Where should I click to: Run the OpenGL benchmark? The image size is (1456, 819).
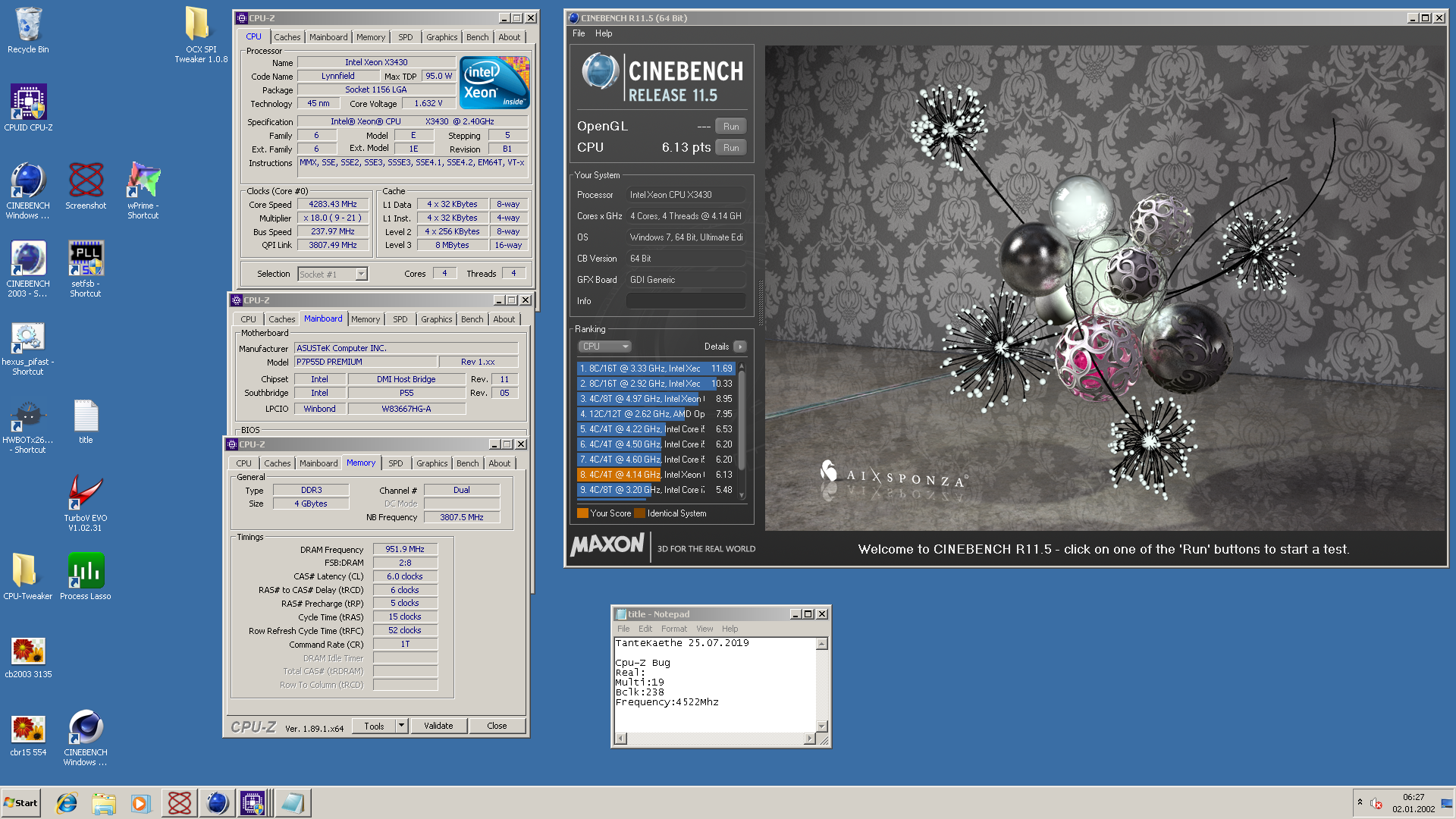[x=731, y=127]
